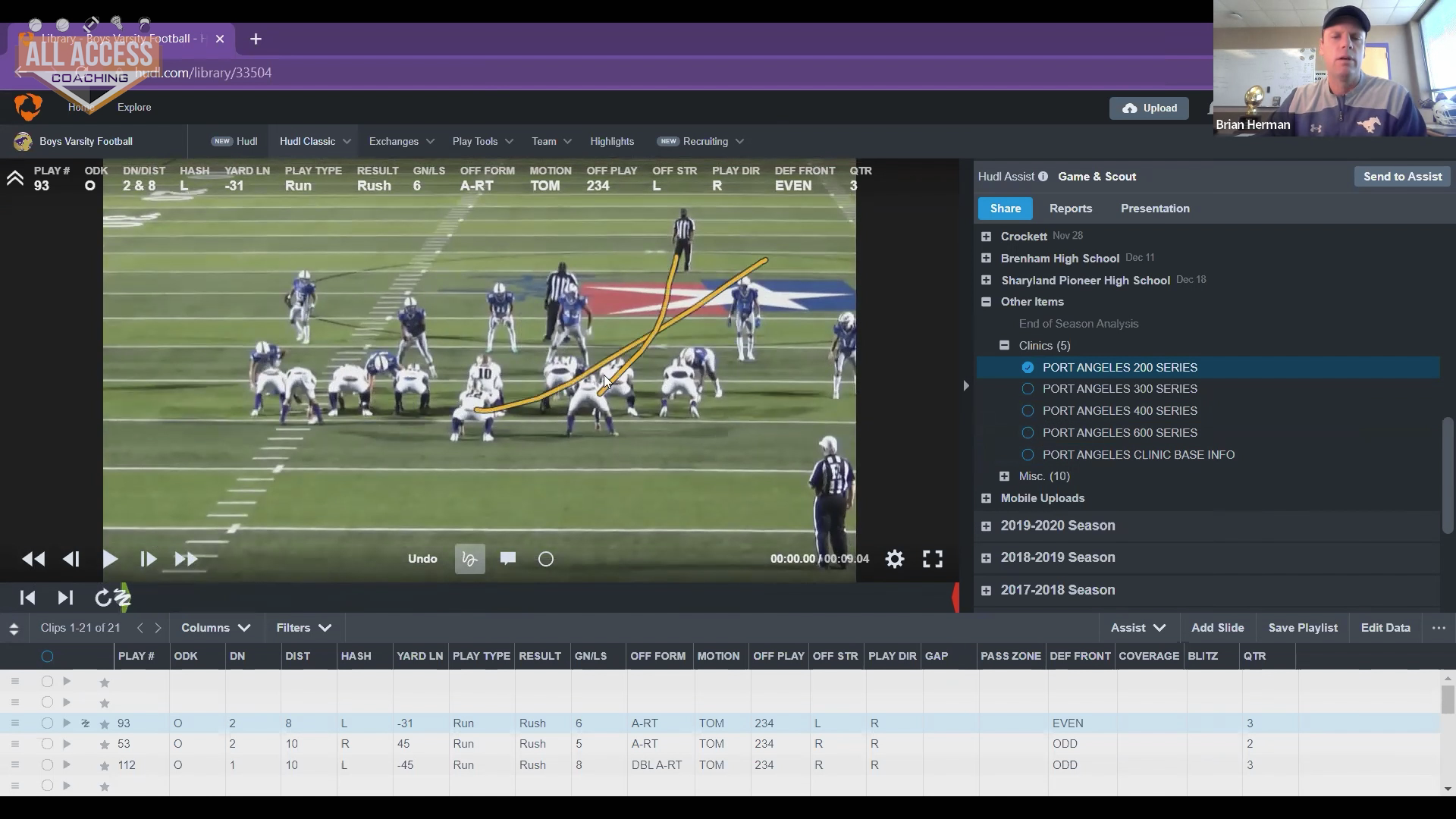
Task: Click the library panel vertical scrollbar
Action: tap(1448, 475)
